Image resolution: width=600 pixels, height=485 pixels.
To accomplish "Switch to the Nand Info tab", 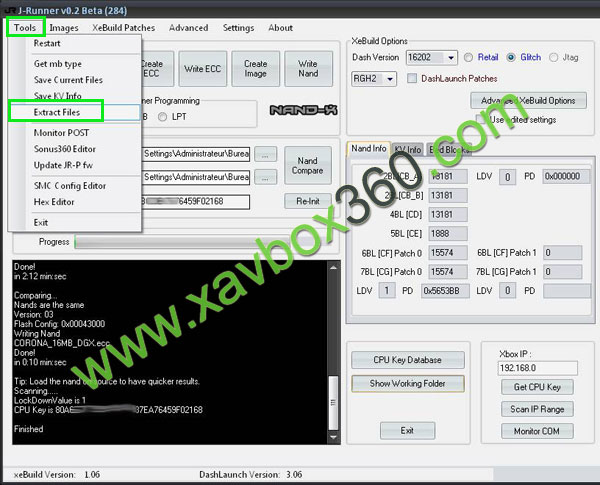I will click(x=368, y=149).
